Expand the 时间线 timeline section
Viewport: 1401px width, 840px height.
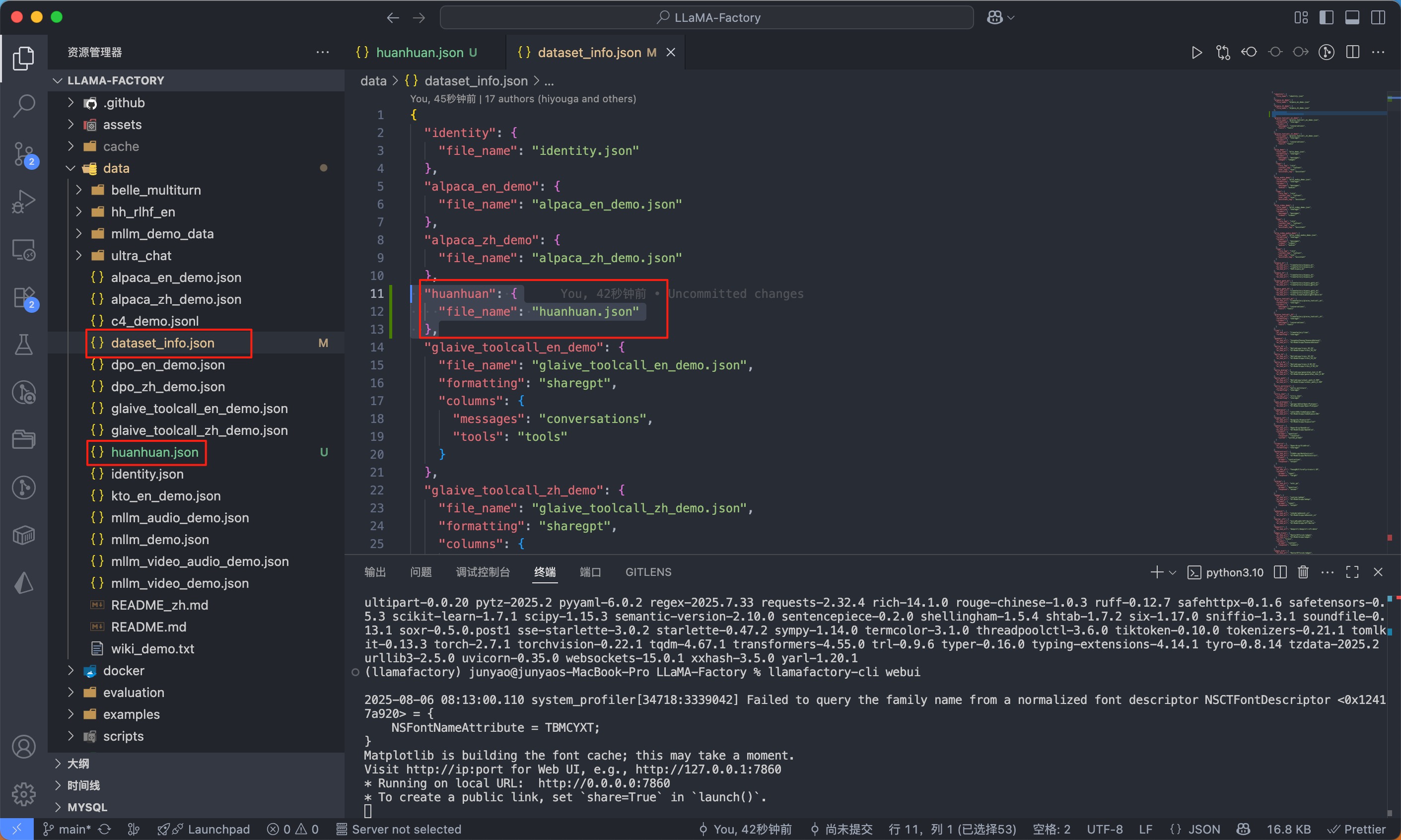(x=196, y=786)
